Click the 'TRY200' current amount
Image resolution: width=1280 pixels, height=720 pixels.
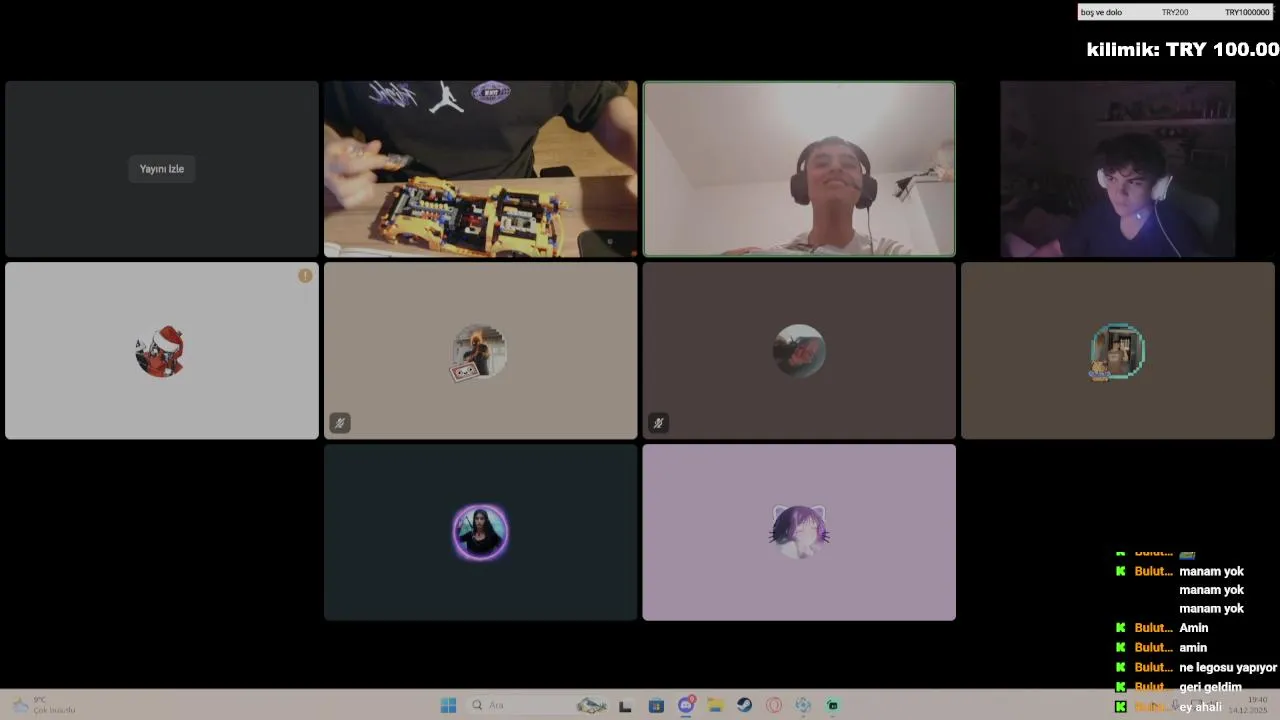click(1175, 12)
